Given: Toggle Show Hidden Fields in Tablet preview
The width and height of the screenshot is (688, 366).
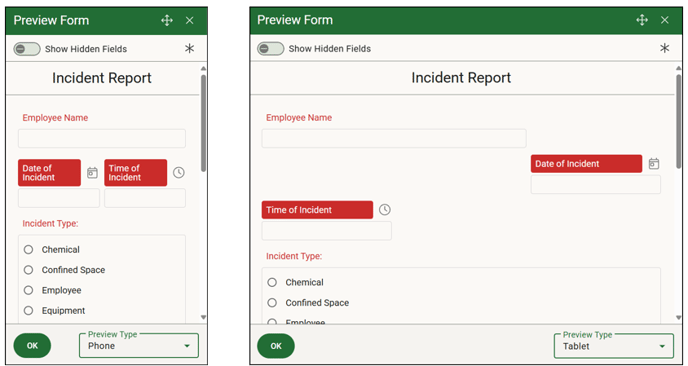Looking at the screenshot, I should tap(270, 48).
